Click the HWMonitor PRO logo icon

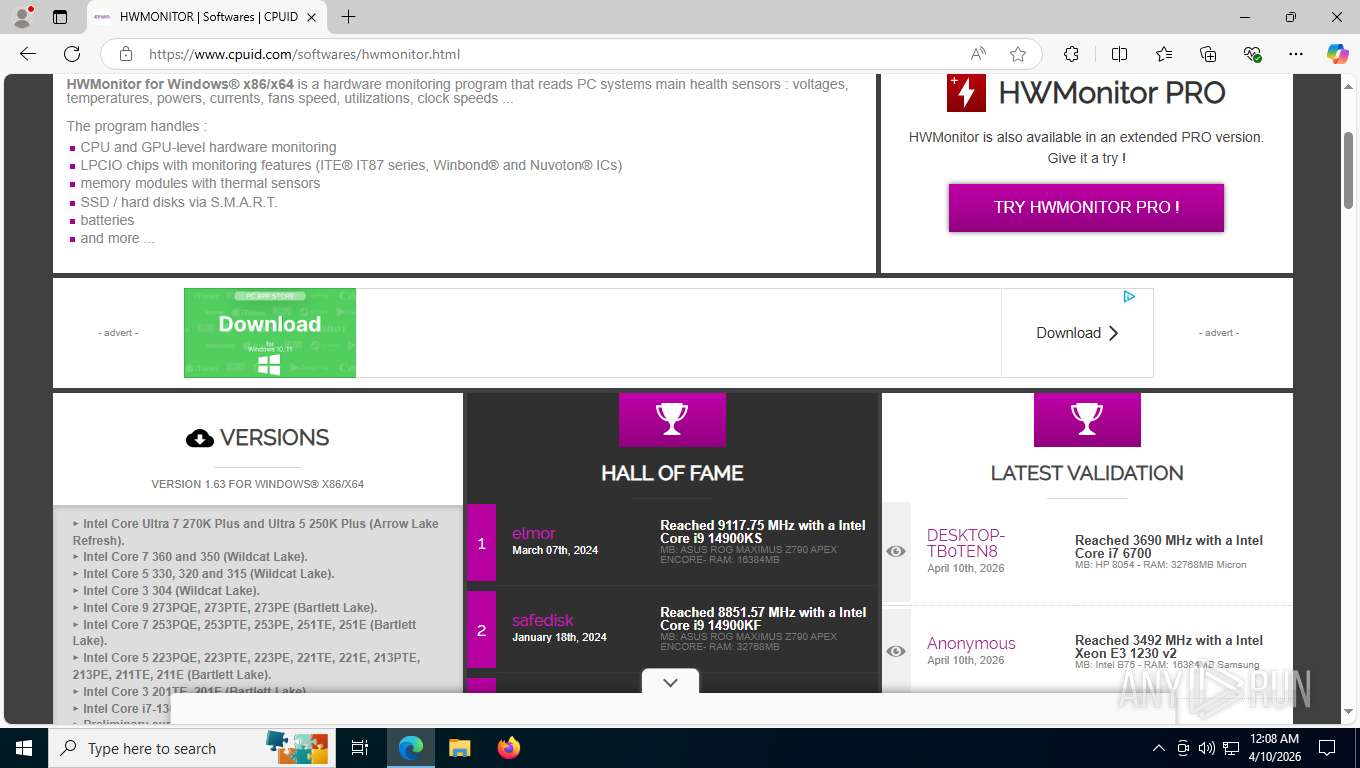(x=966, y=93)
